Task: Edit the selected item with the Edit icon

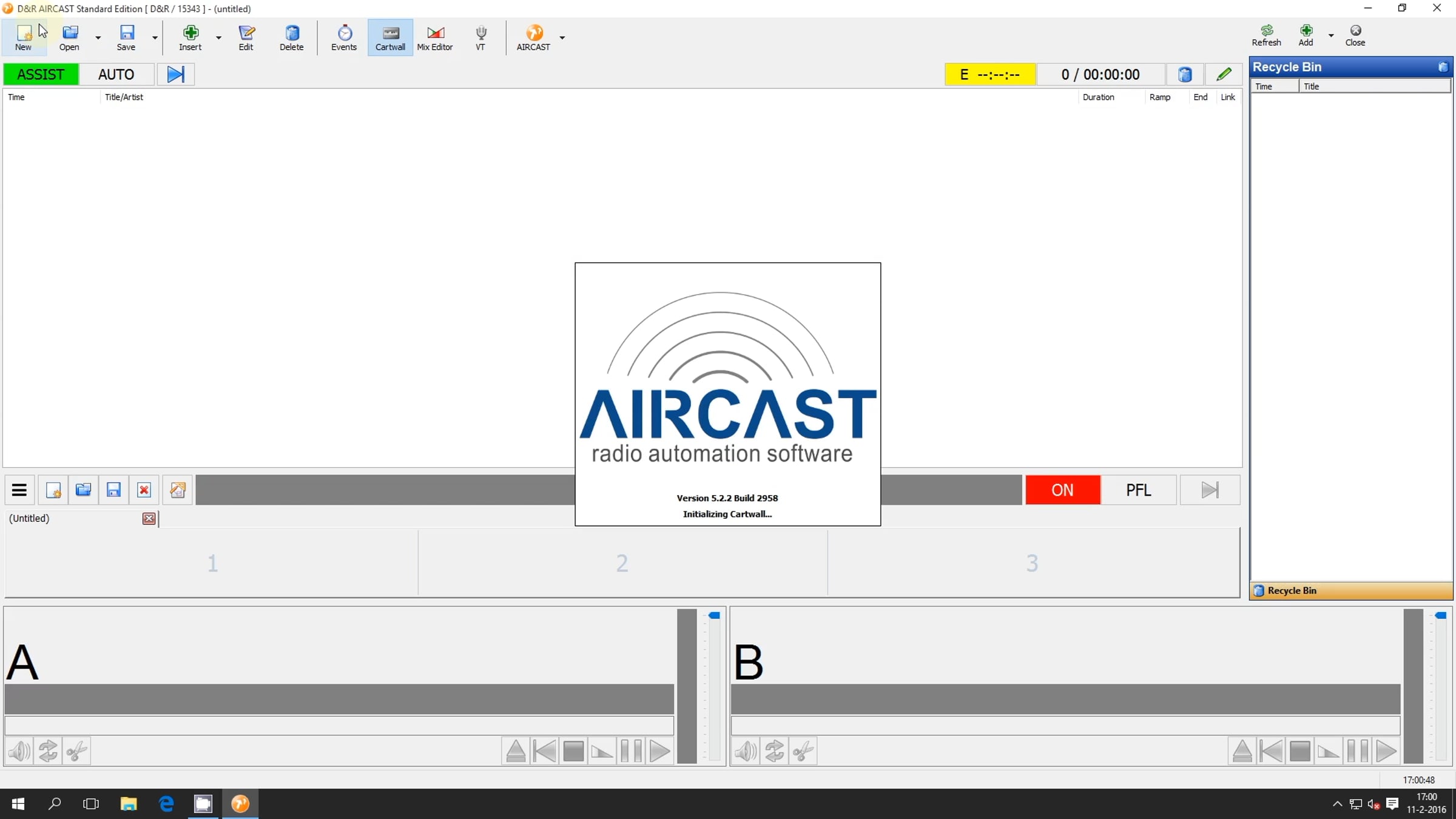Action: click(246, 37)
